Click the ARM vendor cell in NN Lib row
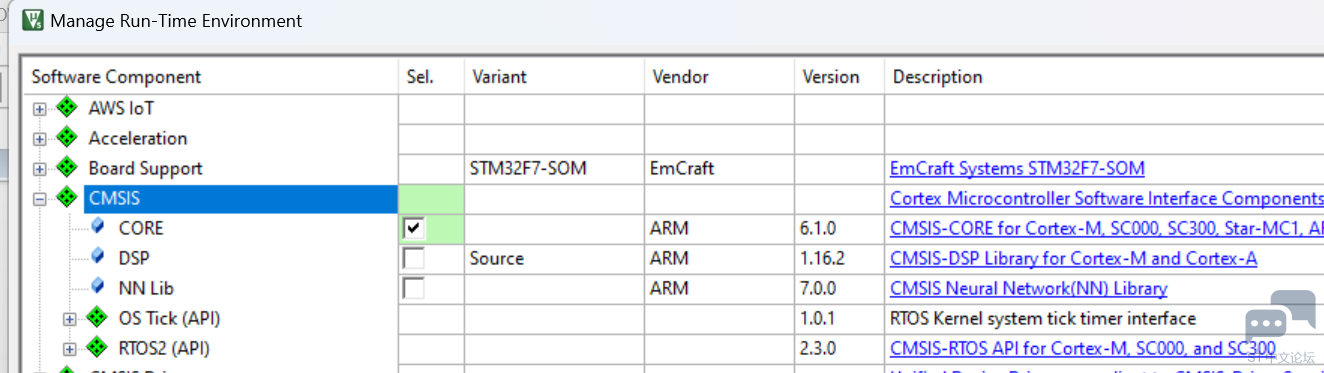This screenshot has width=1324, height=373. 719,289
